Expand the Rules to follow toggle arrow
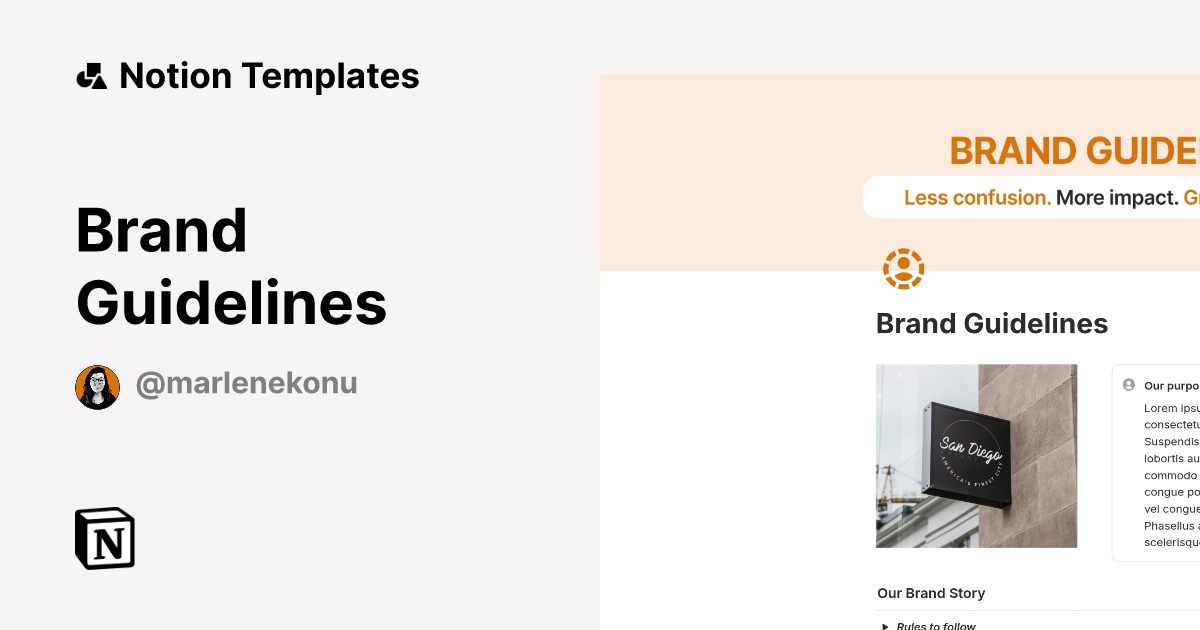Image resolution: width=1200 pixels, height=630 pixels. (x=885, y=626)
